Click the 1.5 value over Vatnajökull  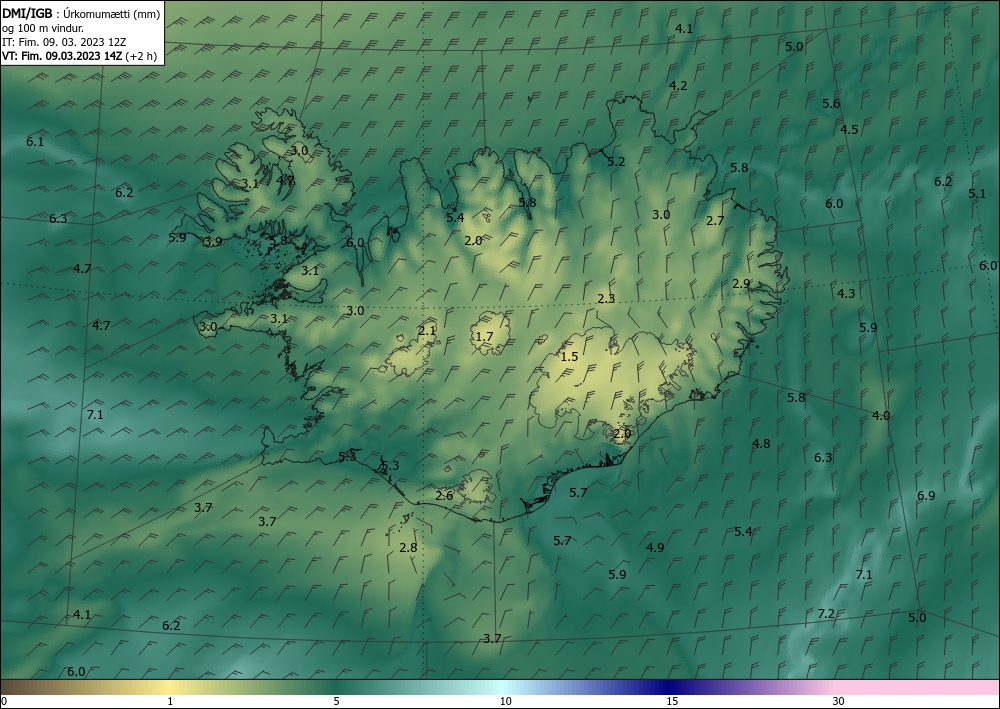(569, 356)
